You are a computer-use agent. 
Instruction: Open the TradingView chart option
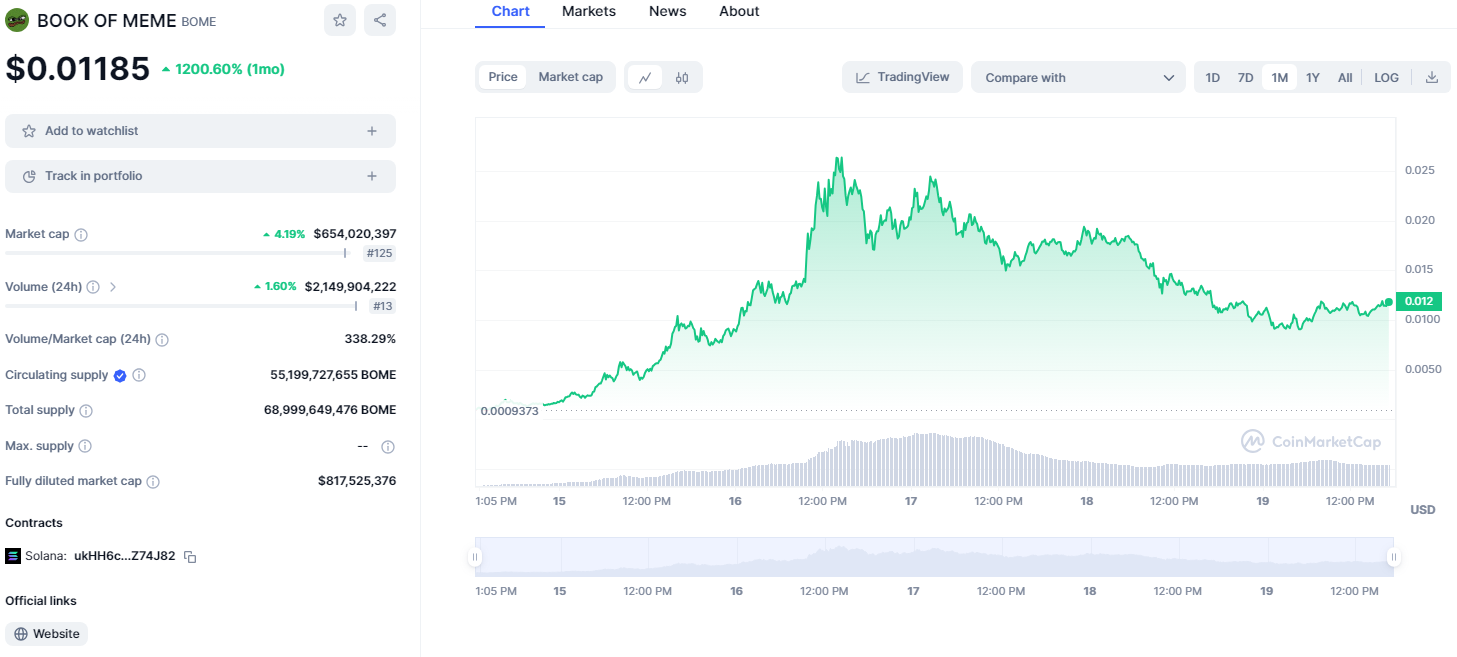point(902,77)
